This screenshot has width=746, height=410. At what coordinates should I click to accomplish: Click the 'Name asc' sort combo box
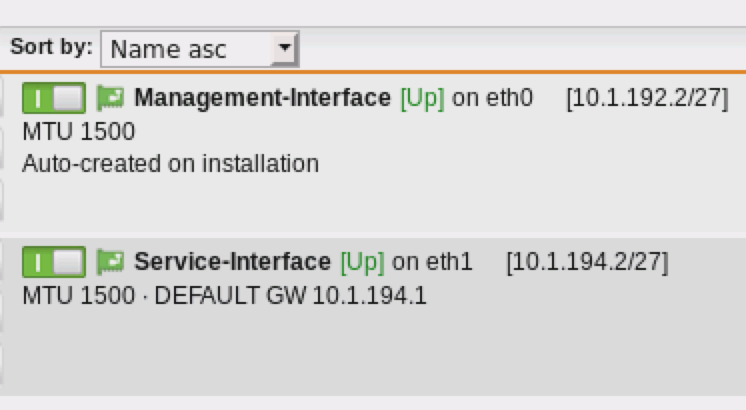coord(200,49)
